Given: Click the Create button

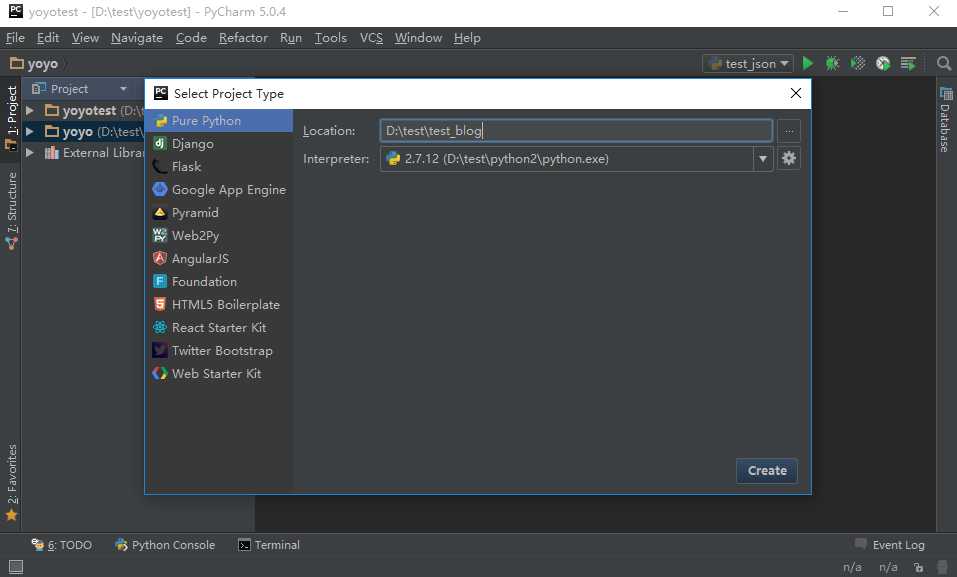Looking at the screenshot, I should pyautogui.click(x=767, y=471).
